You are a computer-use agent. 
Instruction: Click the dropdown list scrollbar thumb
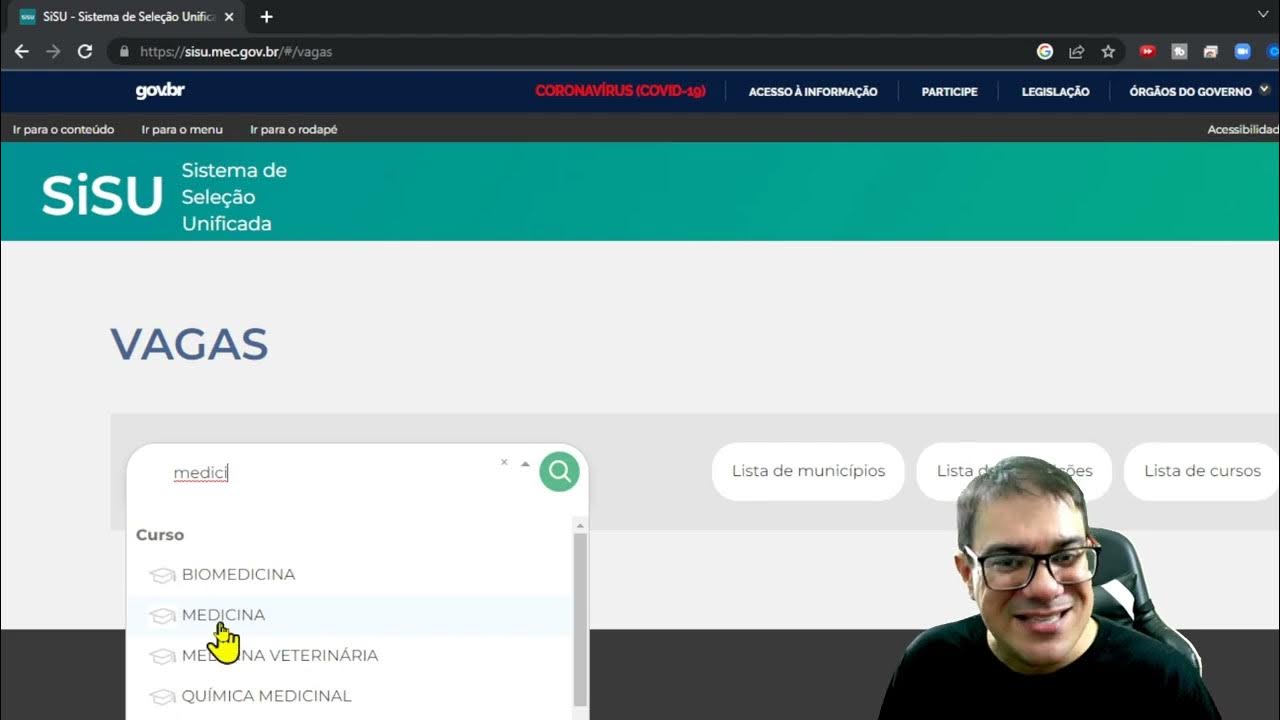580,620
